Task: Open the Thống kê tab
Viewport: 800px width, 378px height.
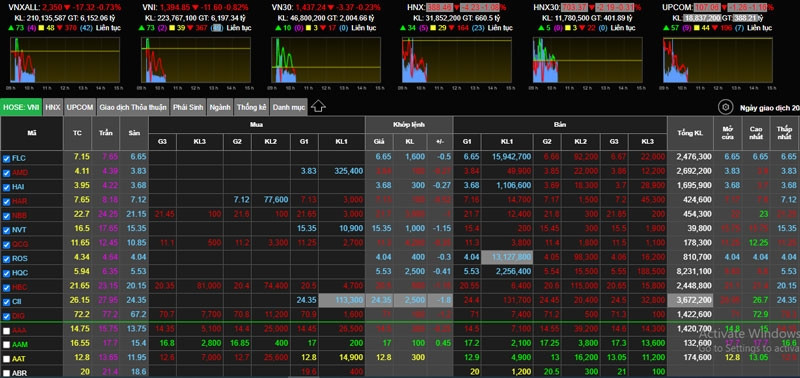Action: (251, 107)
